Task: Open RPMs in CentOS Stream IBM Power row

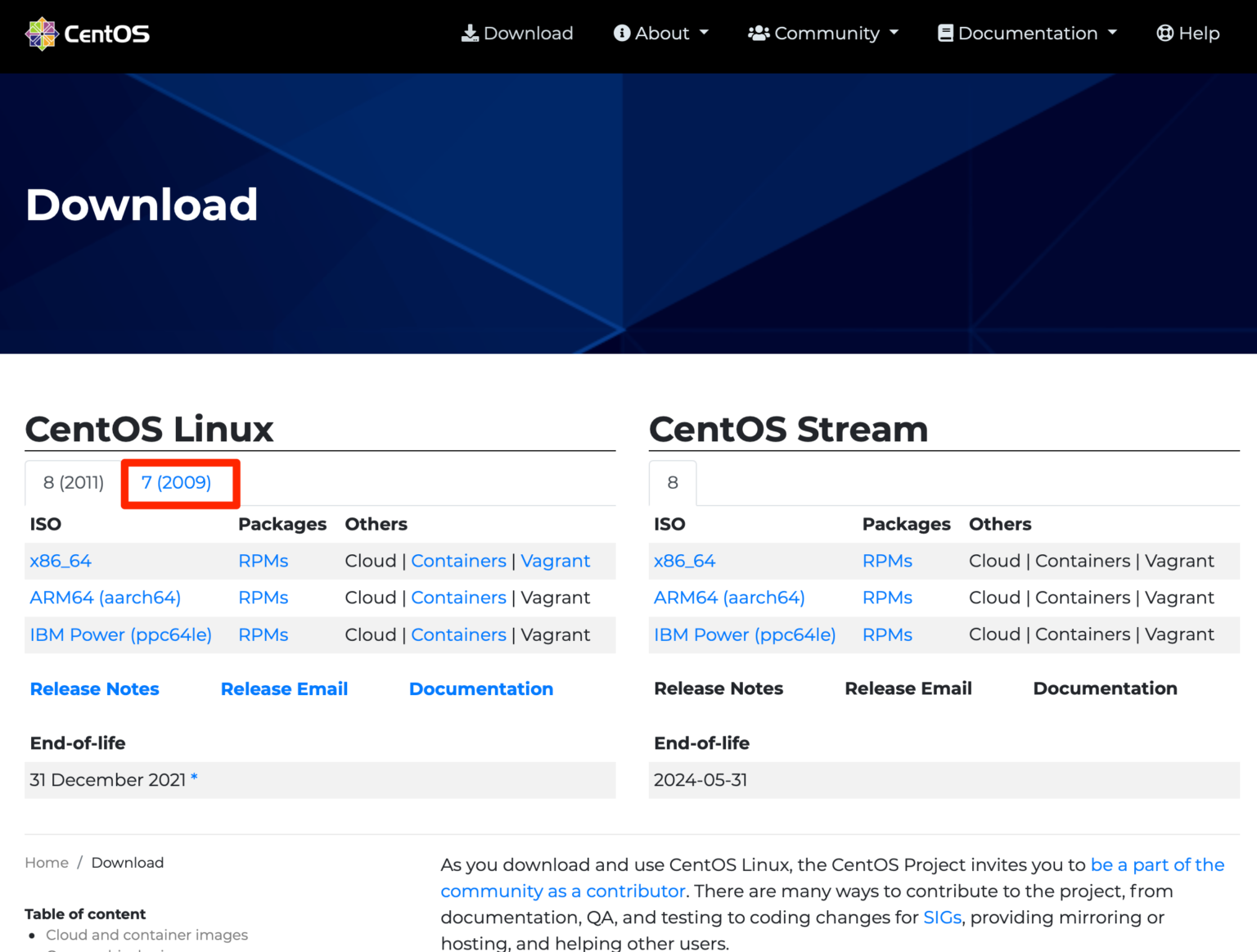Action: click(888, 635)
